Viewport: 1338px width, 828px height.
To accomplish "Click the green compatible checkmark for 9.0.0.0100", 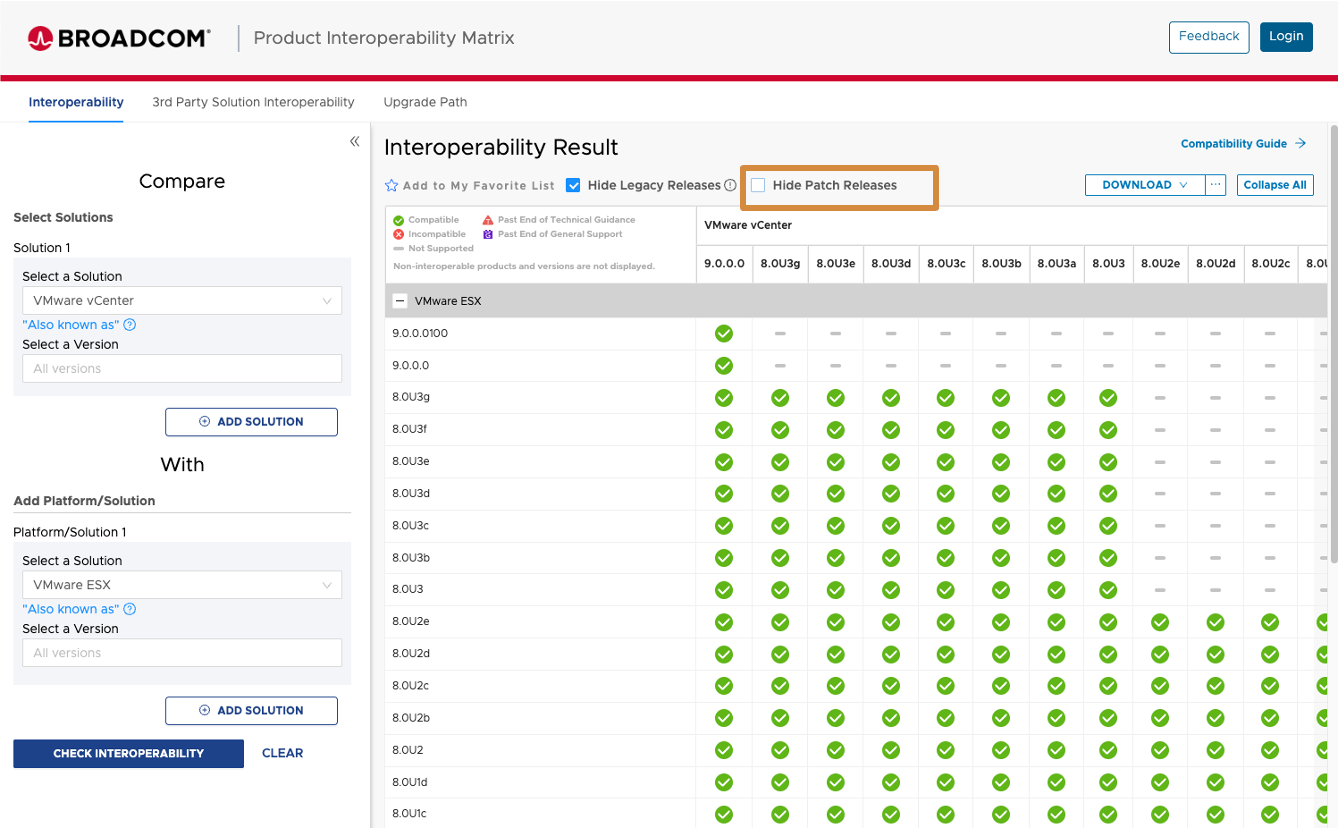I will point(724,333).
